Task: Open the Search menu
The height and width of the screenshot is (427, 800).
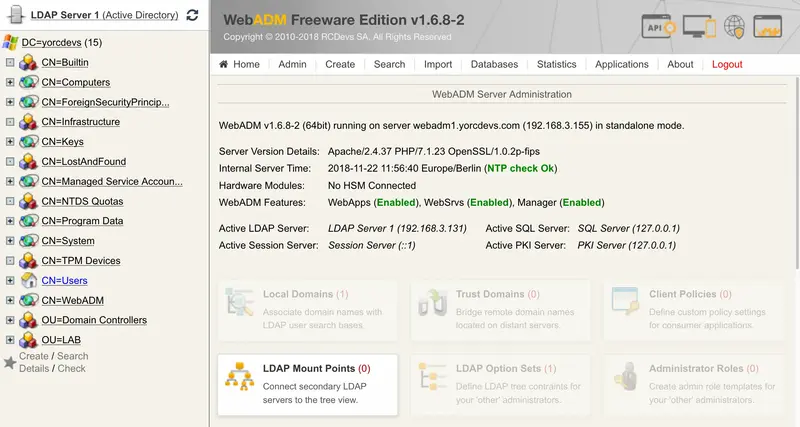Action: pos(389,64)
